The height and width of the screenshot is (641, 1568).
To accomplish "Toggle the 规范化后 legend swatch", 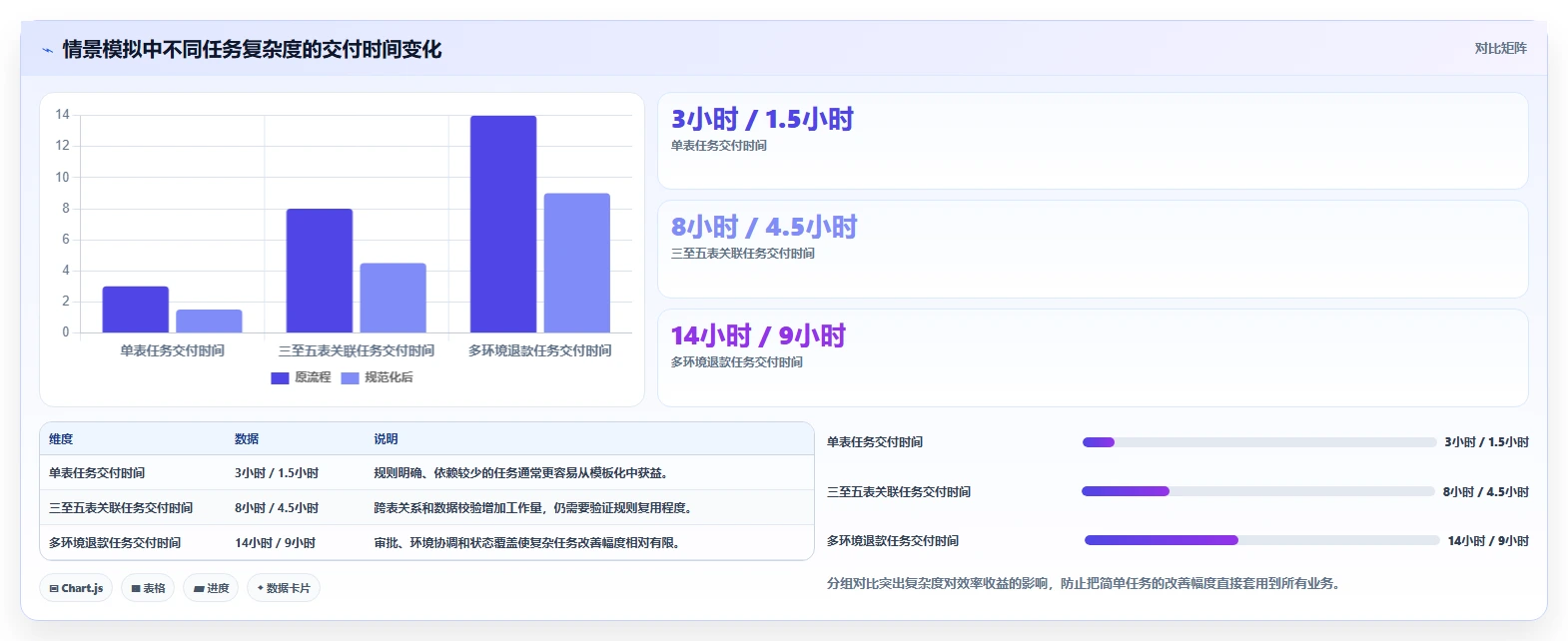I will (350, 378).
